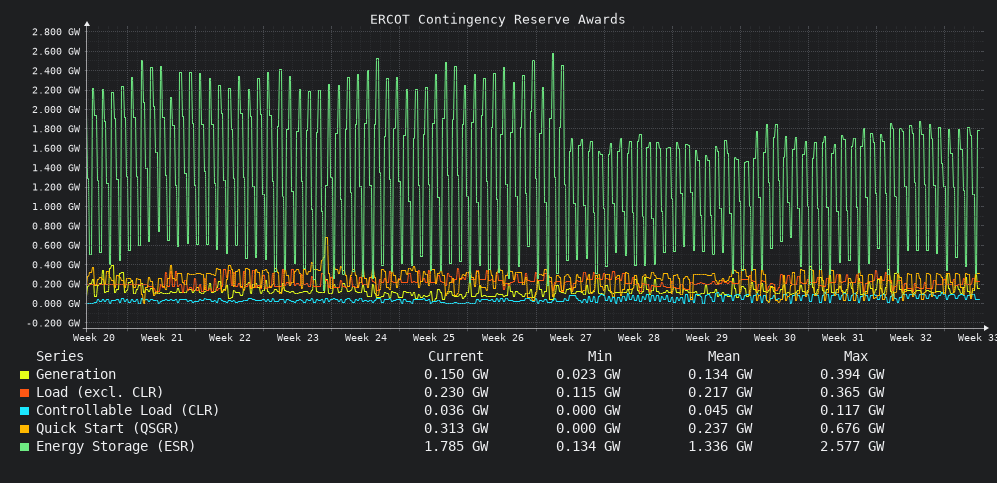997x483 pixels.
Task: Click the 2.400 GW y-axis label
Action: (x=55, y=71)
